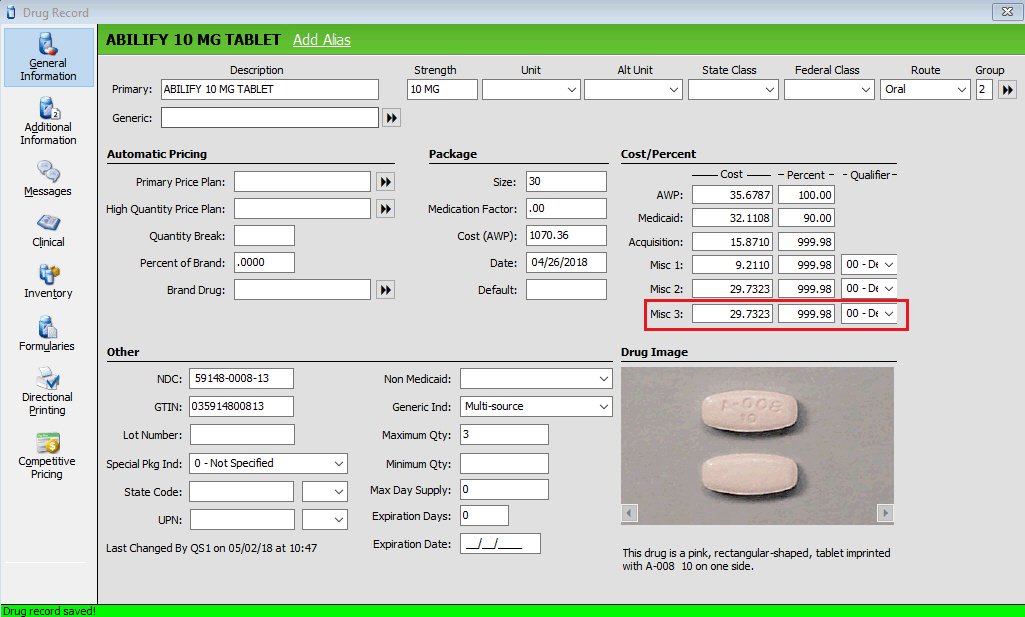Click the Drug Record title bar icon

pyautogui.click(x=10, y=12)
